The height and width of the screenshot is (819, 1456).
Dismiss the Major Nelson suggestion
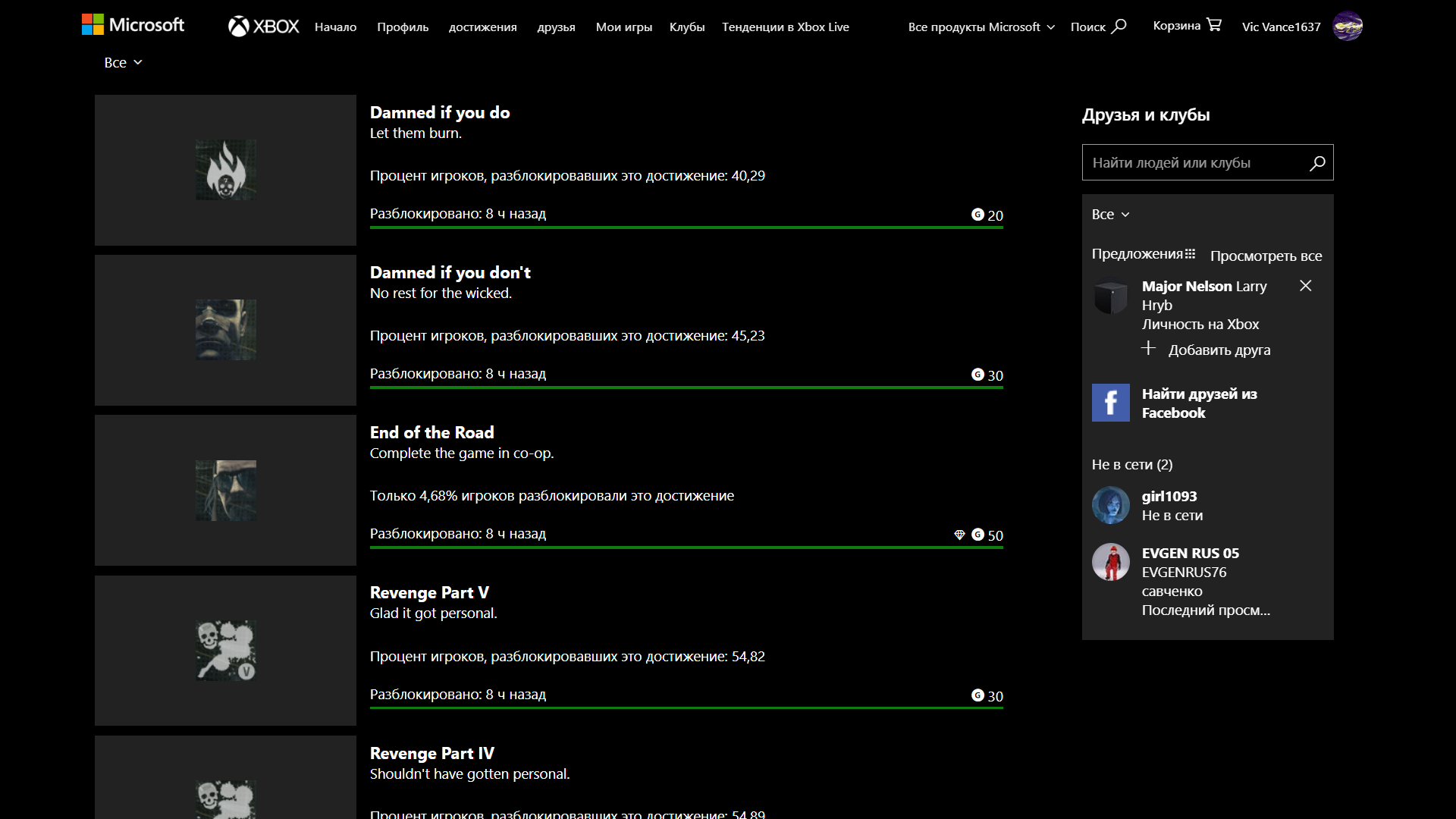1305,286
